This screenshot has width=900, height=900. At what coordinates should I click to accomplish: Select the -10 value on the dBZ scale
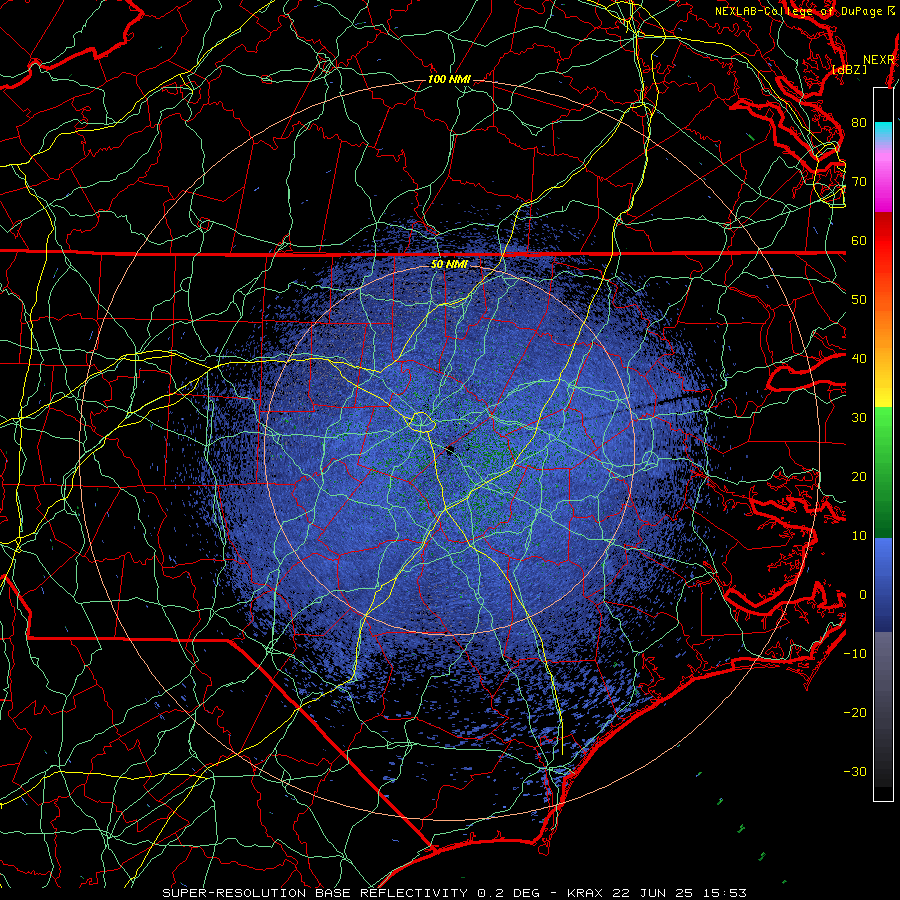point(855,654)
